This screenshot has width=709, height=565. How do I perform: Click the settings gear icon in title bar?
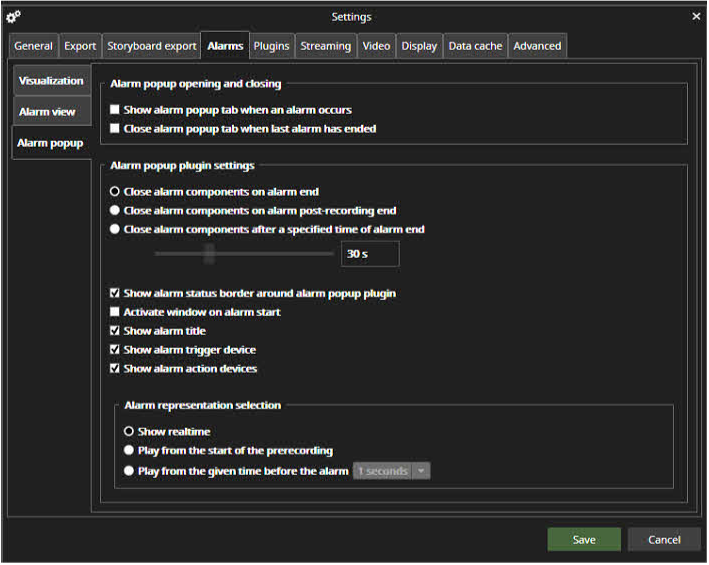(x=14, y=17)
